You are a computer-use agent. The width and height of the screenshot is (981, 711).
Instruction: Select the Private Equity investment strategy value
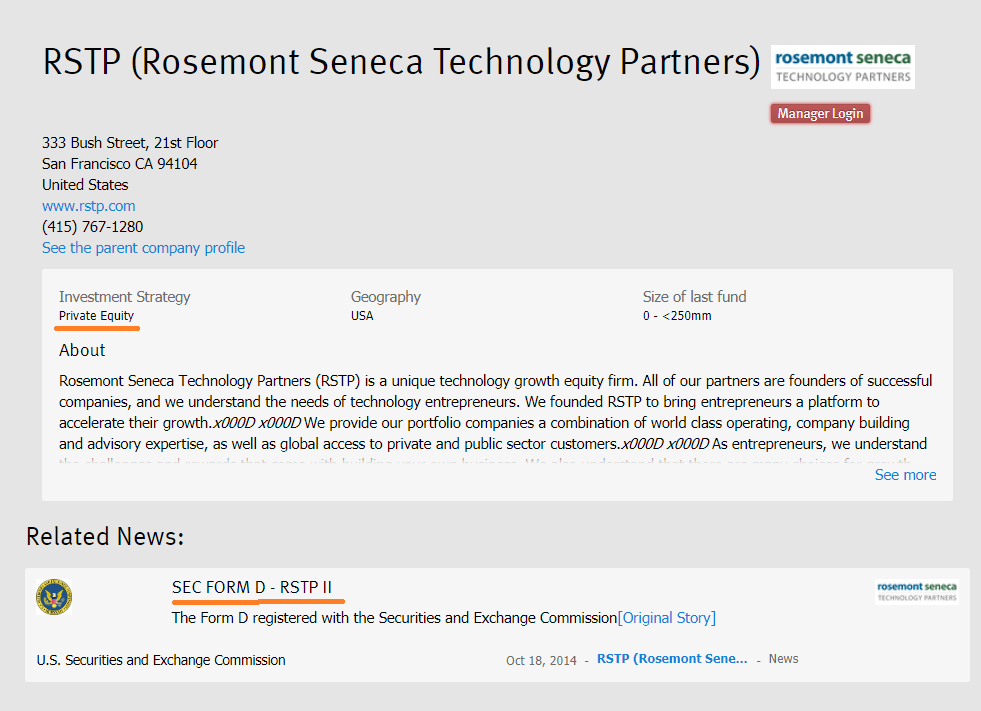coord(96,315)
